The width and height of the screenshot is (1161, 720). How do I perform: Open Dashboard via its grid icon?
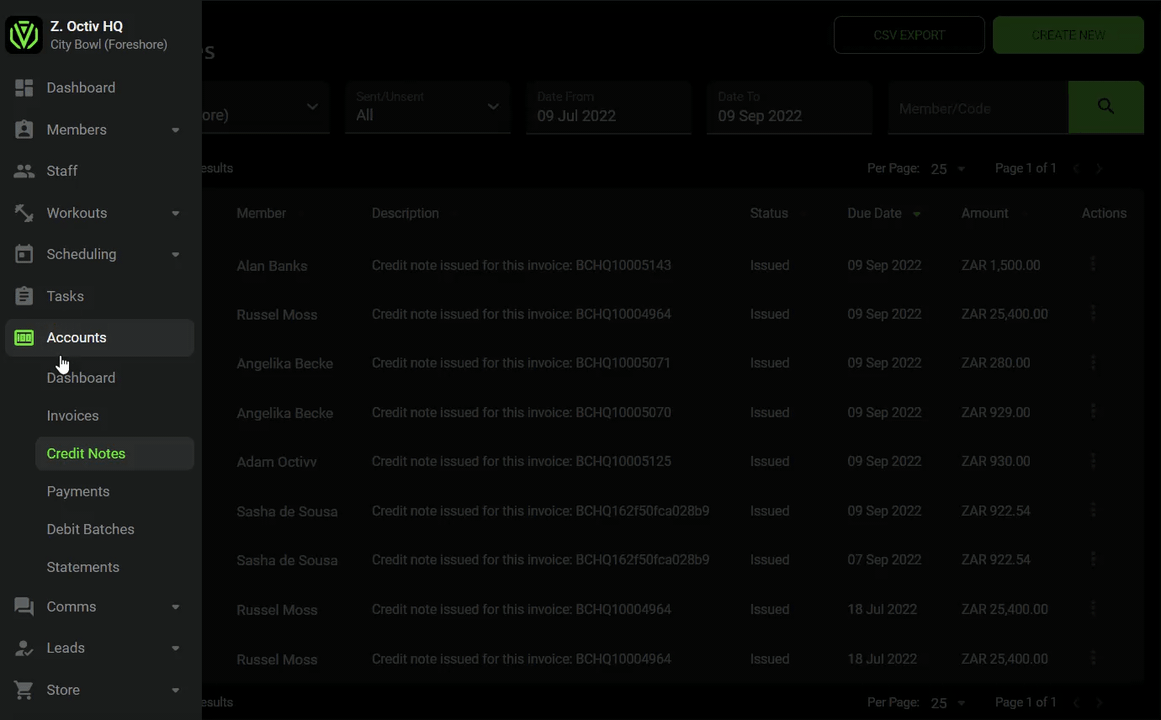click(x=24, y=87)
